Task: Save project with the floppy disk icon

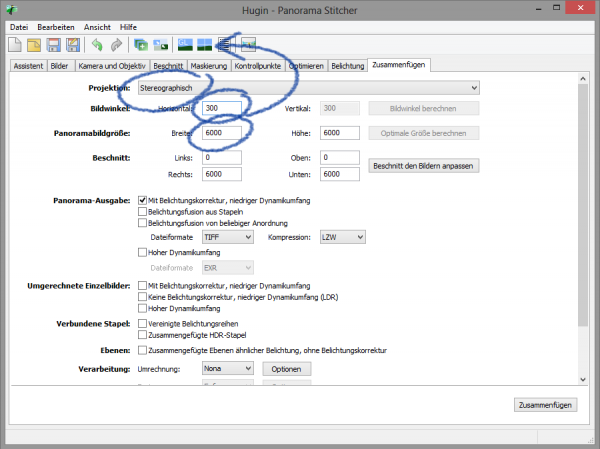Action: coord(54,45)
